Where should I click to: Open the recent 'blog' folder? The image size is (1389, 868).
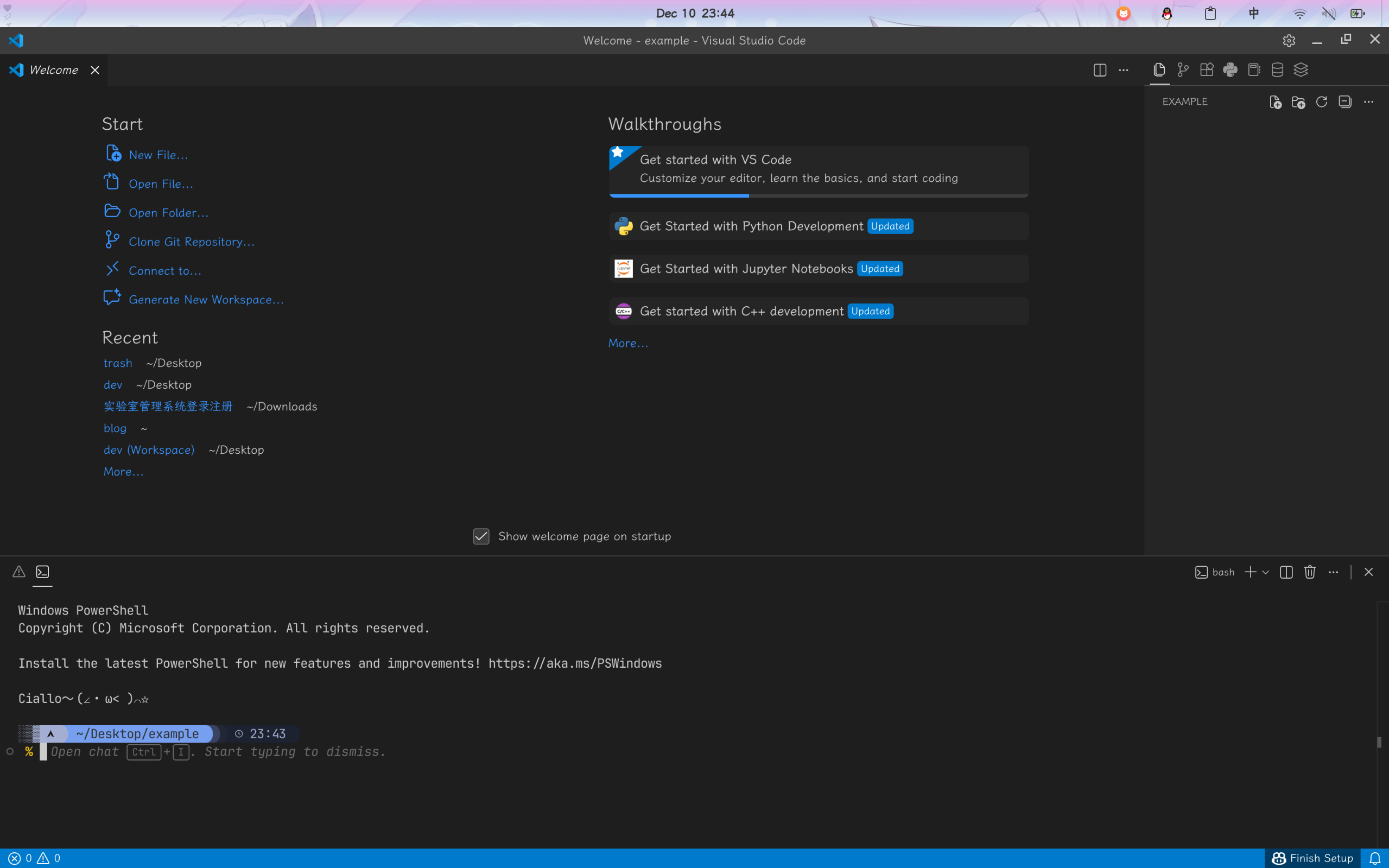click(x=115, y=428)
